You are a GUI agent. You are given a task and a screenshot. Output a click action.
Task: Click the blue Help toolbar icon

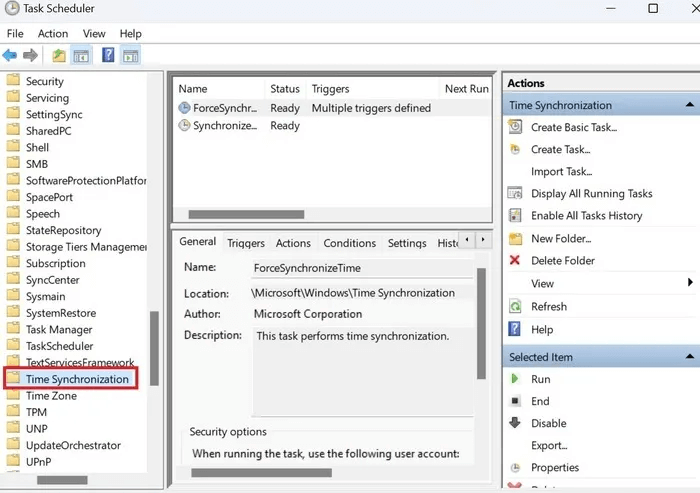[x=108, y=55]
